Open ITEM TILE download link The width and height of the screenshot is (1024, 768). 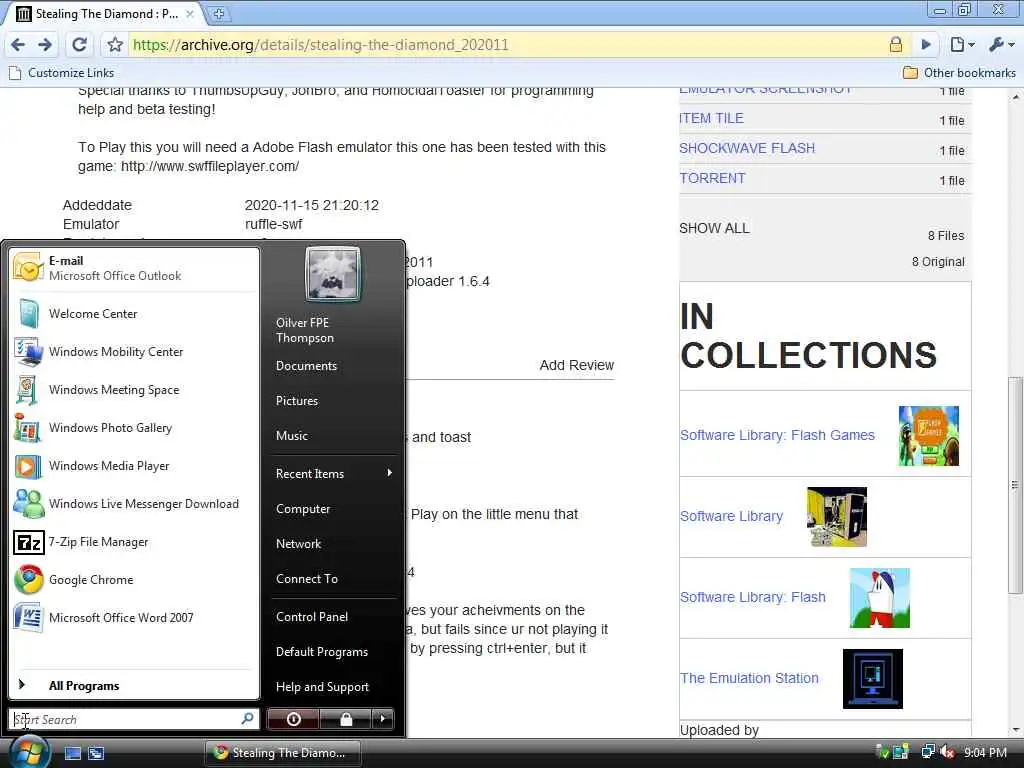(x=711, y=118)
